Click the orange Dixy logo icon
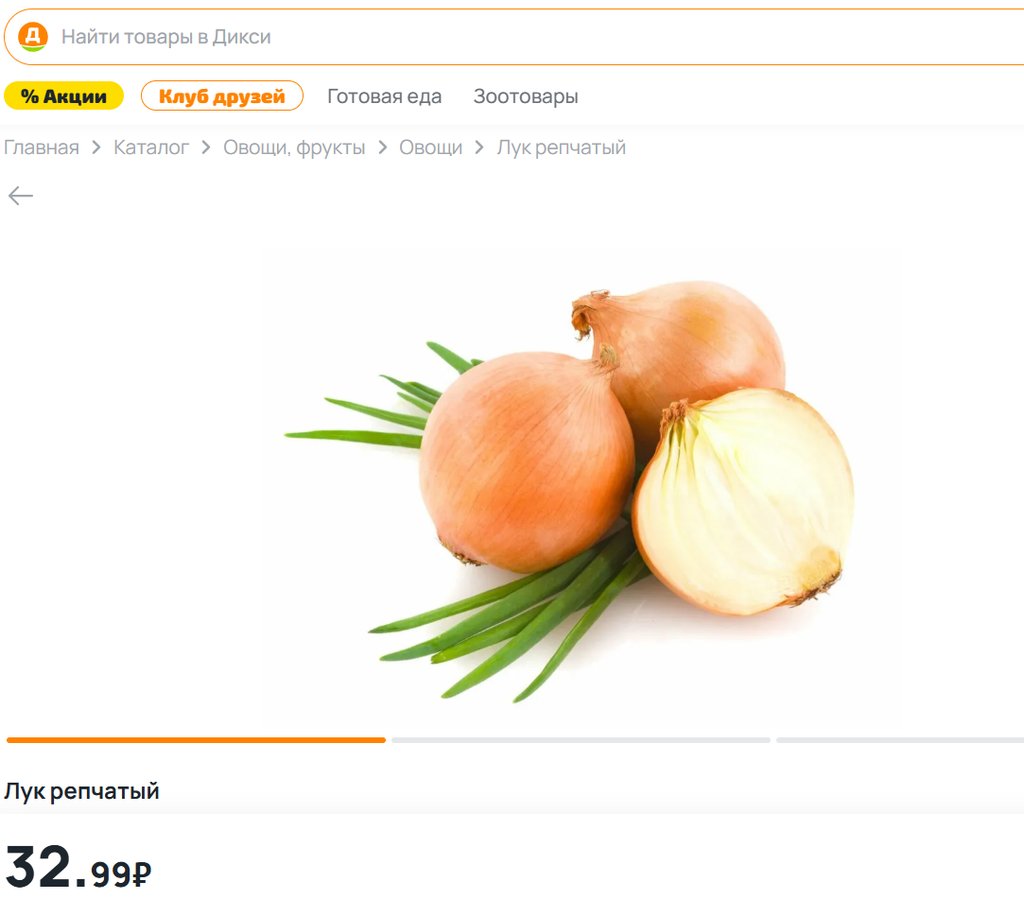The image size is (1024, 899). (33, 37)
